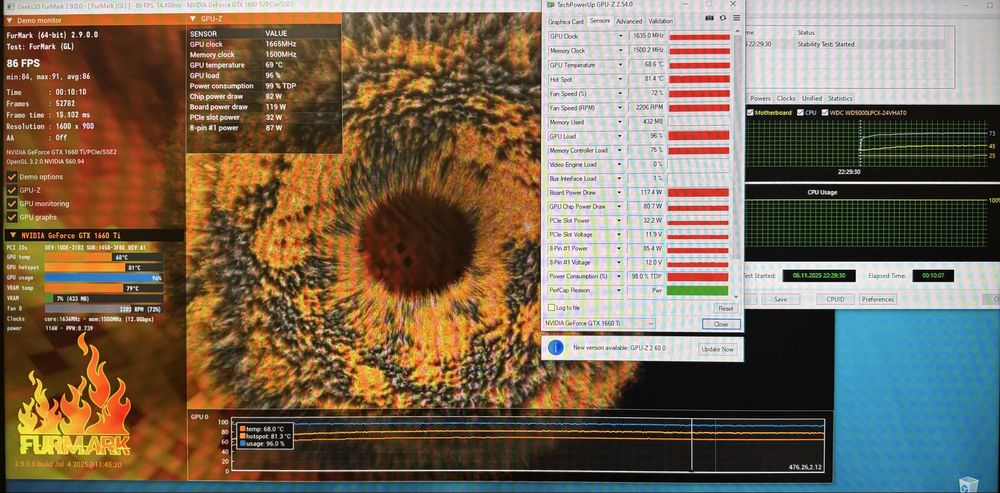The height and width of the screenshot is (493, 1000).
Task: Click the GPU-Z scrollbar down arrow
Action: [x=737, y=297]
